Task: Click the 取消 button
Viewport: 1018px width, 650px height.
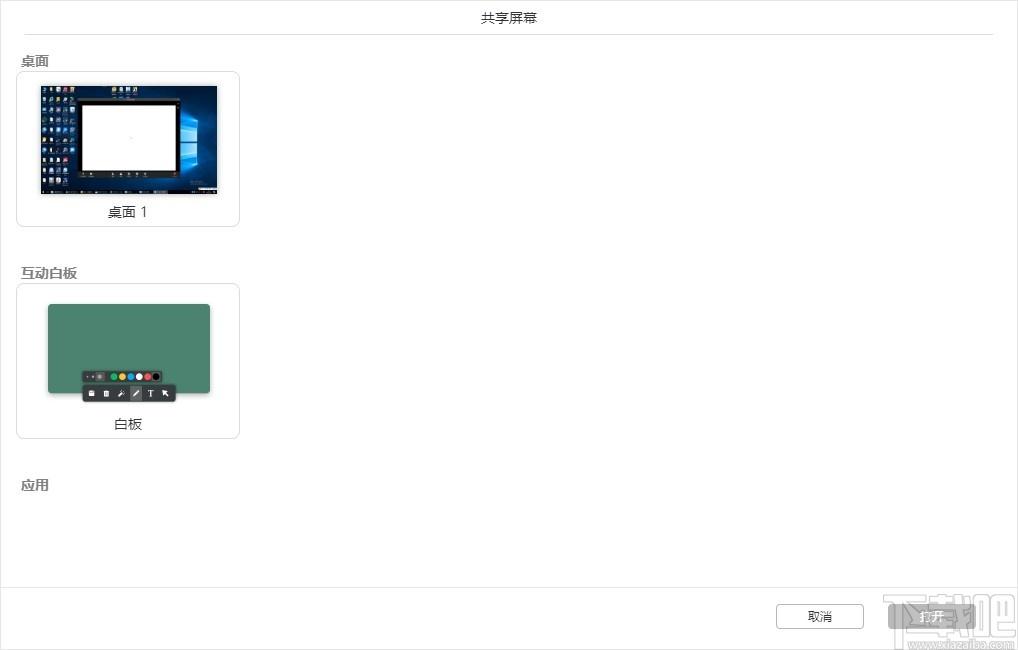Action: [819, 616]
